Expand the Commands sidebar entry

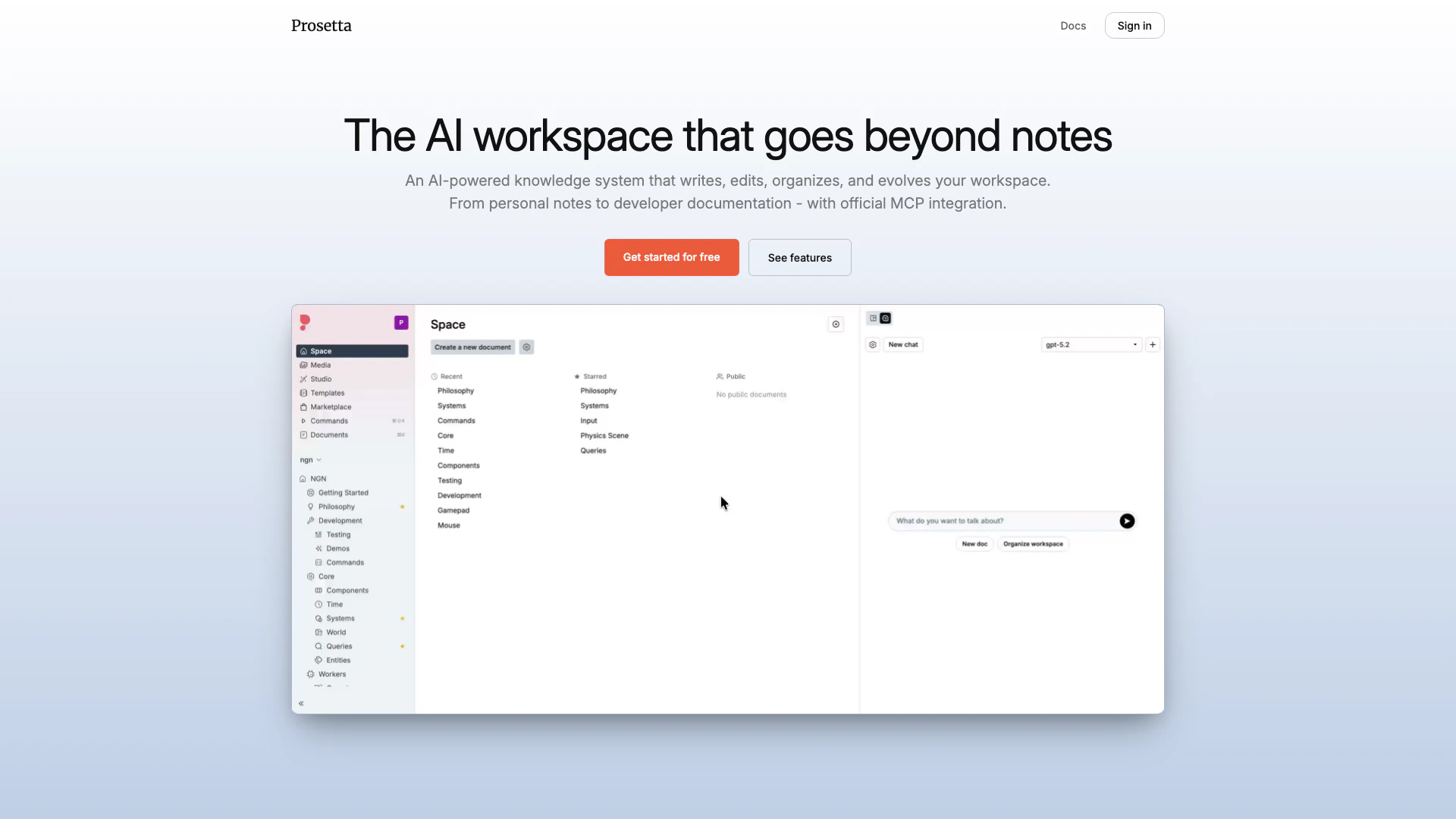[x=329, y=421]
